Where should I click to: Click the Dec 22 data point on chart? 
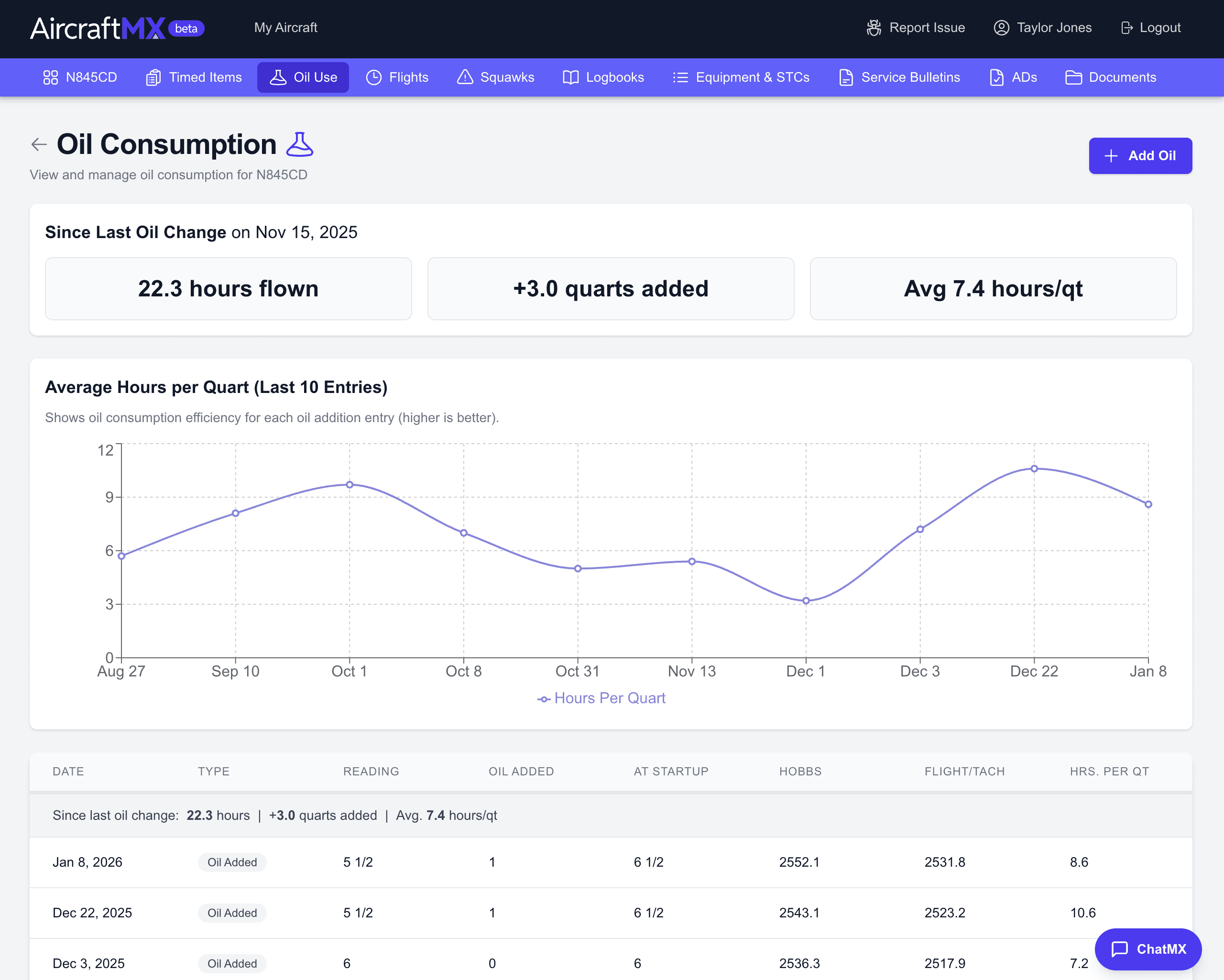[x=1034, y=469]
